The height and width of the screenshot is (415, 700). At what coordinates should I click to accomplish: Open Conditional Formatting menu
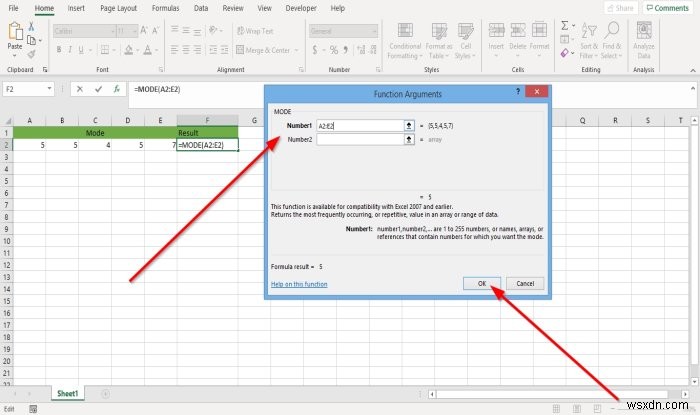tap(405, 41)
